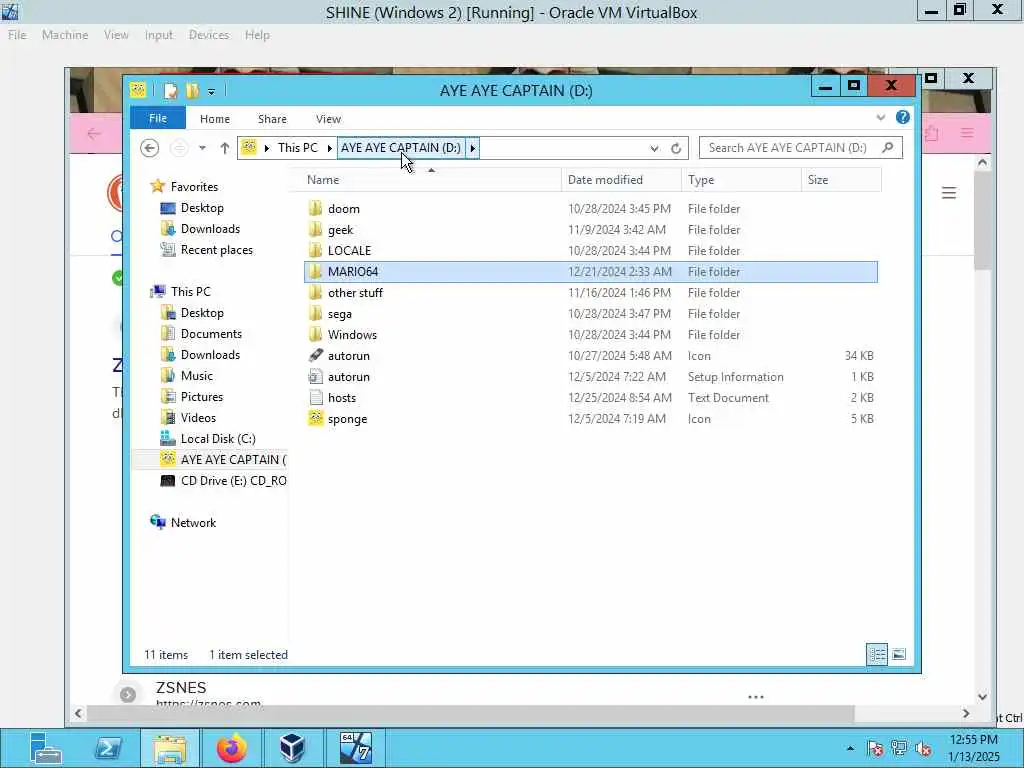1024x768 pixels.
Task: Select the LOCALE folder
Action: point(349,251)
